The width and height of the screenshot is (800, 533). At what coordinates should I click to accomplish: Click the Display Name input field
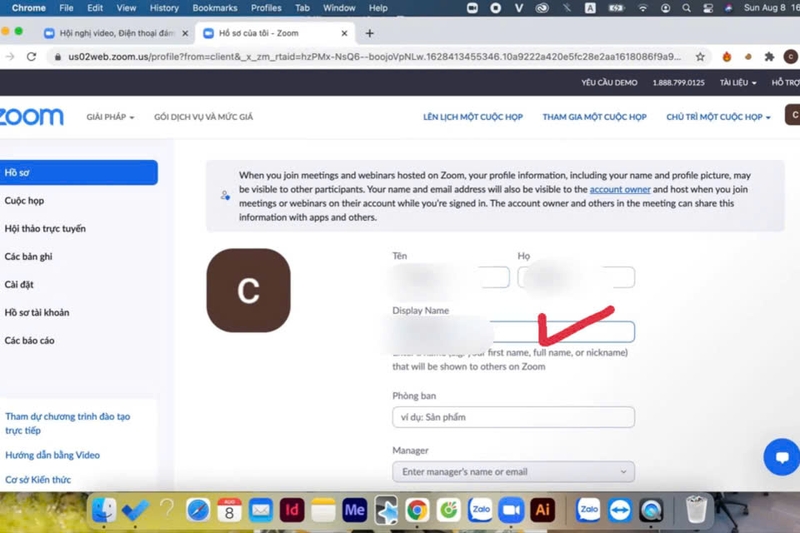click(513, 332)
